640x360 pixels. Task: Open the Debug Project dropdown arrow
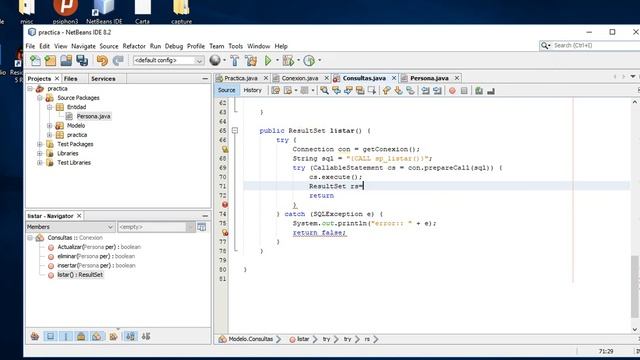(298, 60)
